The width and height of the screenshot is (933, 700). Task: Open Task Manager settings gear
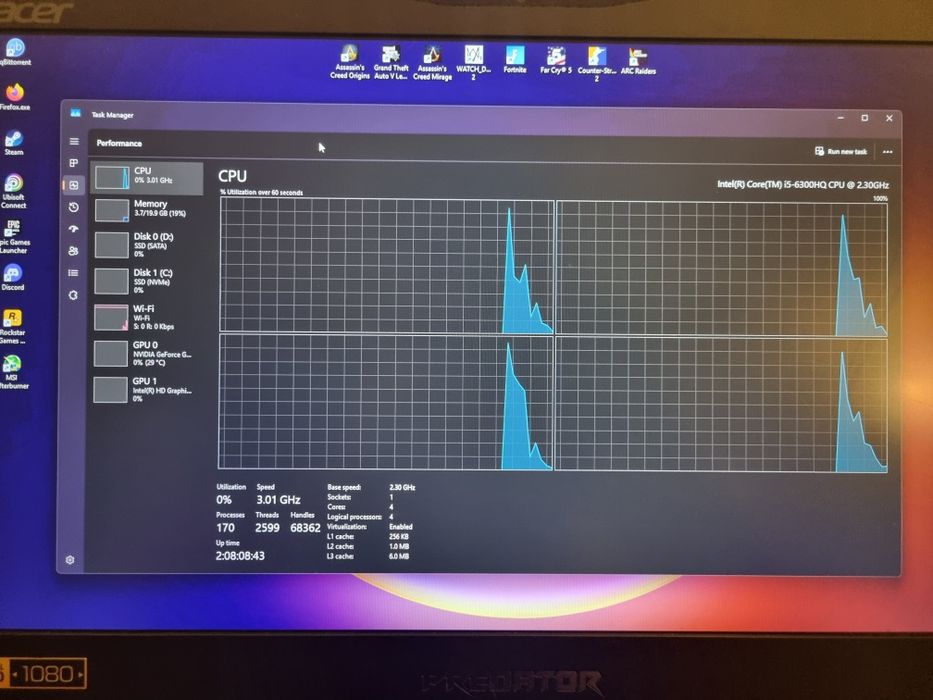pos(70,560)
